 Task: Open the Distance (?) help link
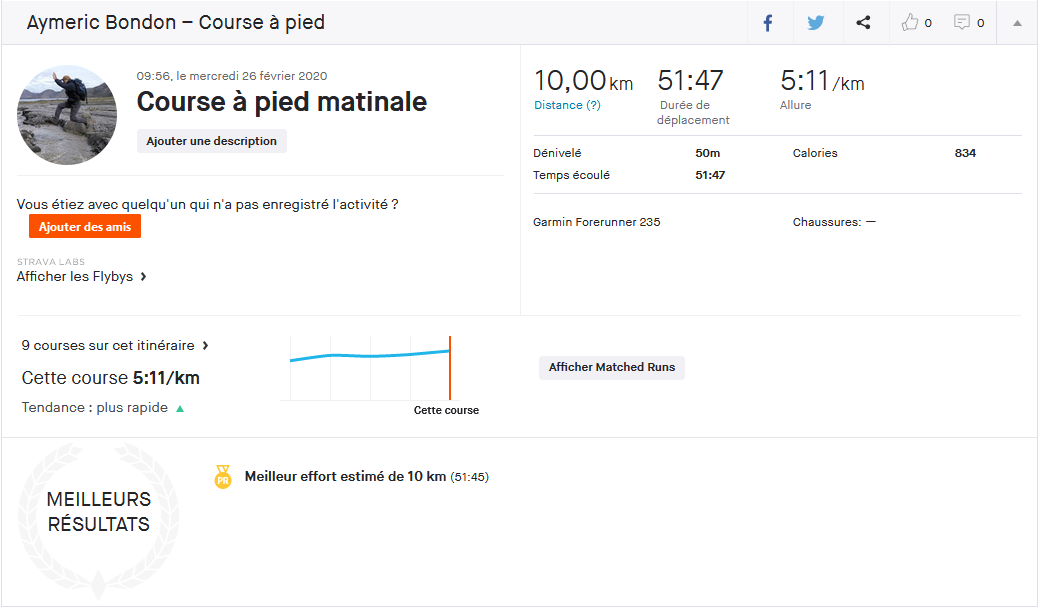point(567,105)
